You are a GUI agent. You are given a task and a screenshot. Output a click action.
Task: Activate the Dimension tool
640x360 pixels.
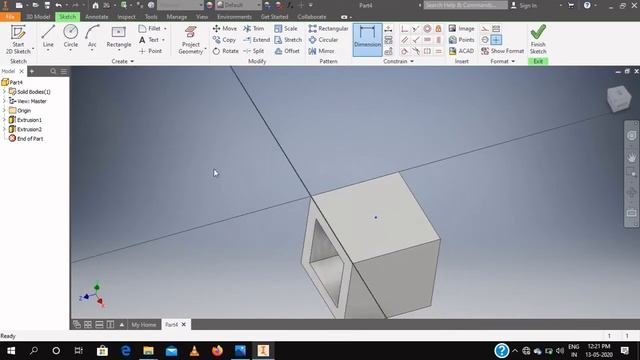pos(367,40)
